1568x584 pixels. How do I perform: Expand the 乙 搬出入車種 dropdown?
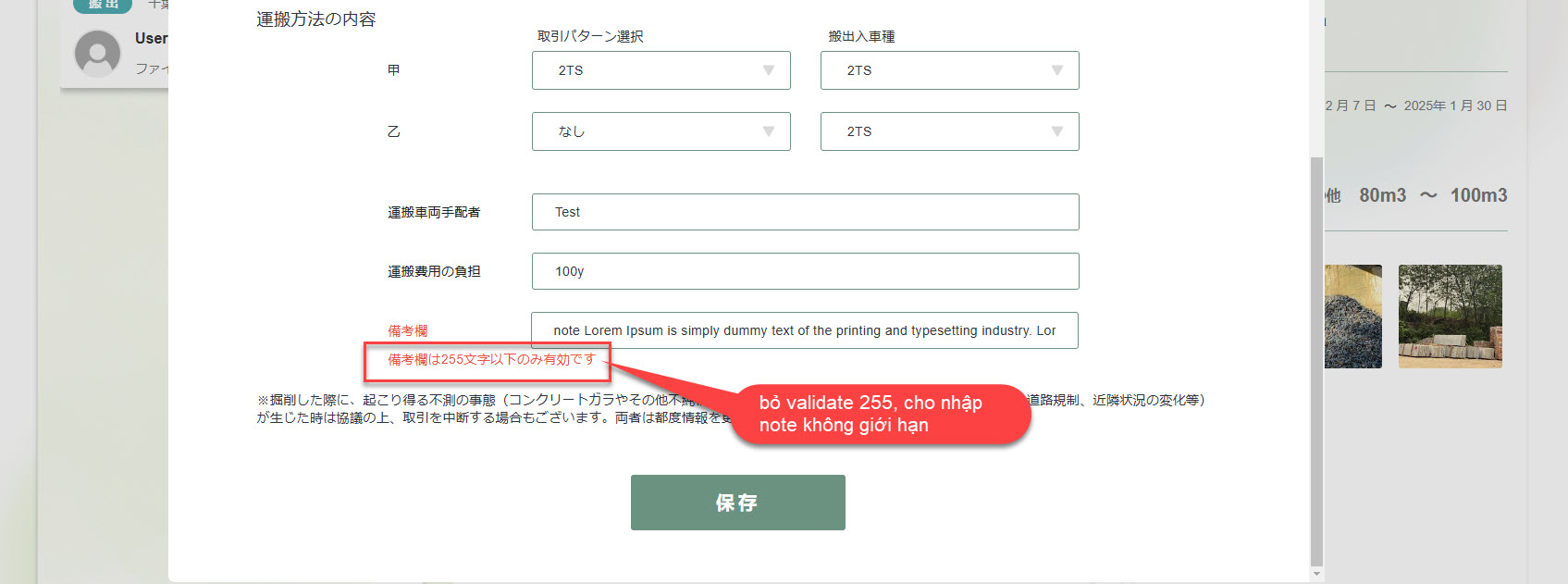click(949, 131)
